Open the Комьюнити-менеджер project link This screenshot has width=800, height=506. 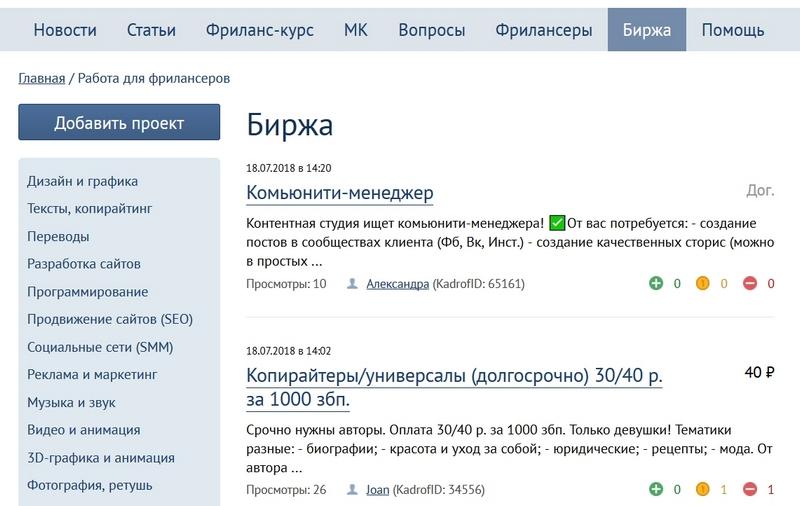point(340,193)
